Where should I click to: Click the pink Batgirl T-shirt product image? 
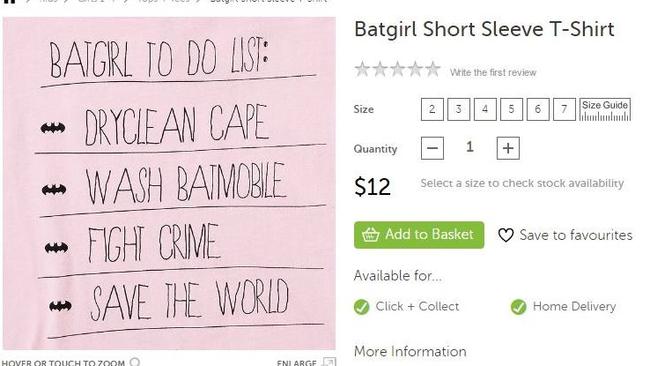(x=169, y=183)
